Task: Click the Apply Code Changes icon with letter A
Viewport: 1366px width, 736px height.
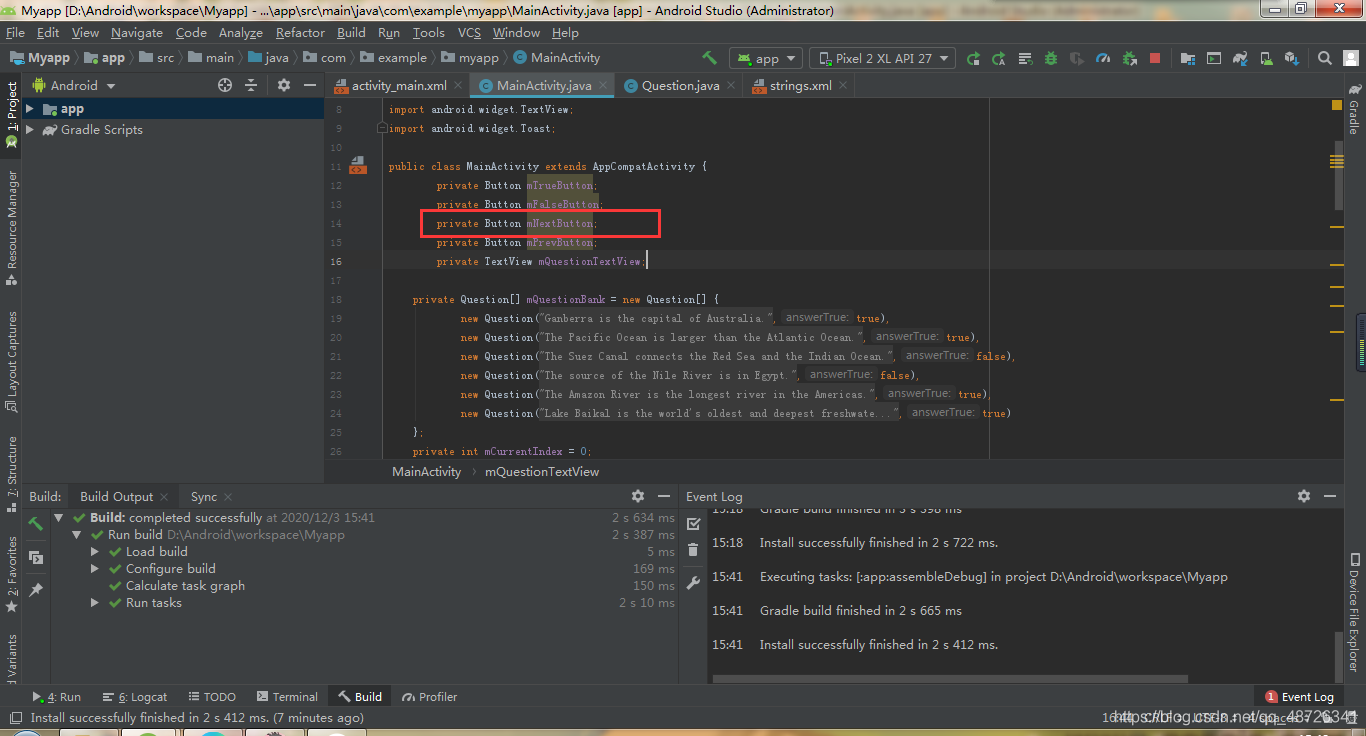Action: (999, 58)
